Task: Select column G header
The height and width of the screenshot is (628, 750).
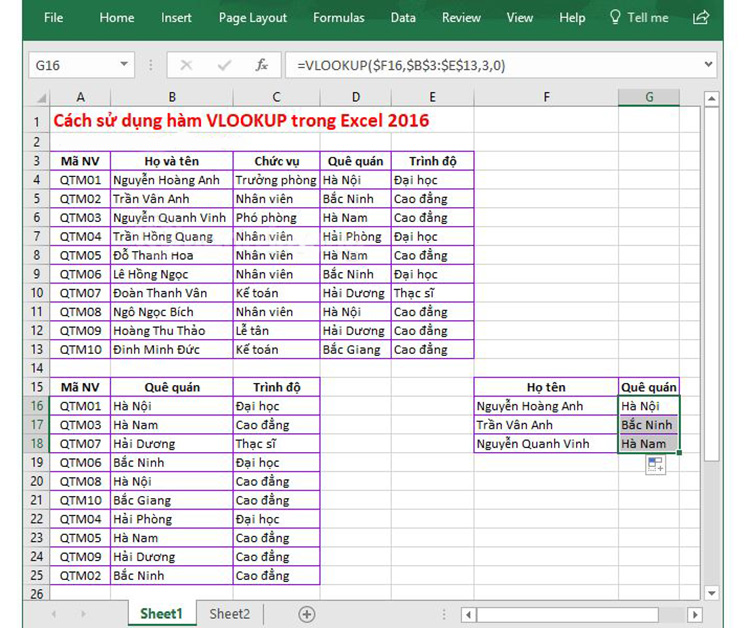Action: pyautogui.click(x=649, y=98)
